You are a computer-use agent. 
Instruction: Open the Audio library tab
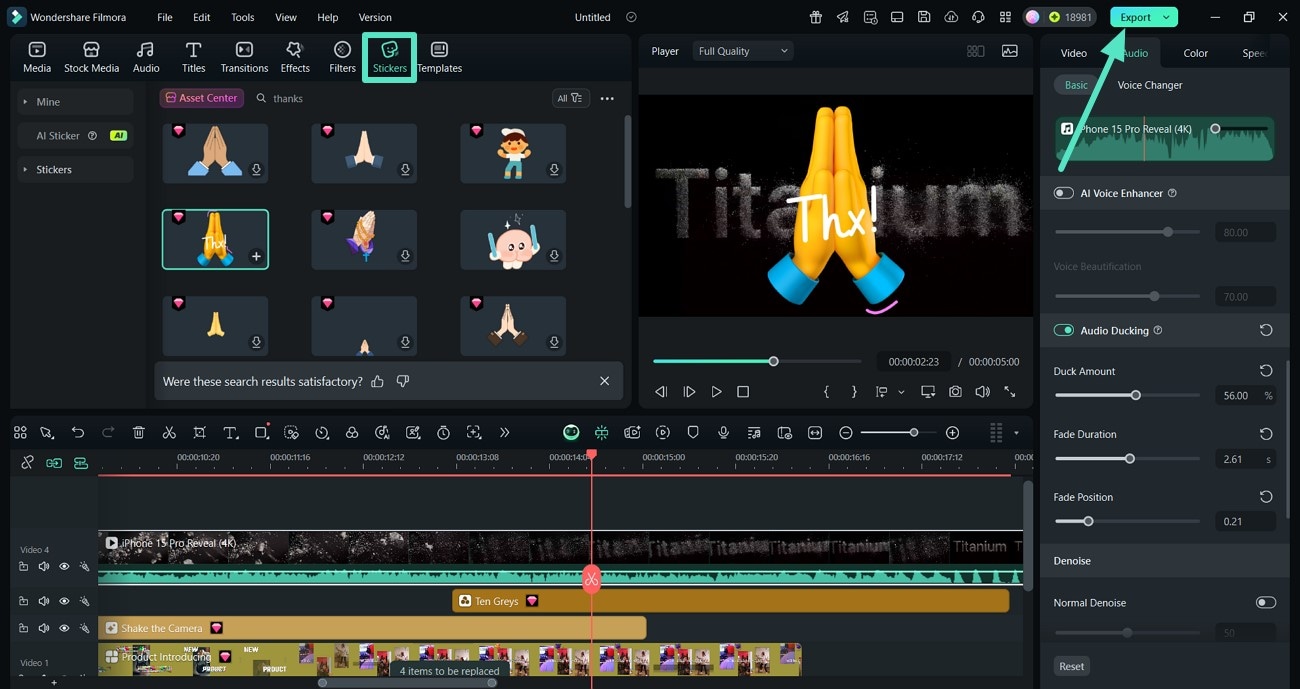pos(146,57)
